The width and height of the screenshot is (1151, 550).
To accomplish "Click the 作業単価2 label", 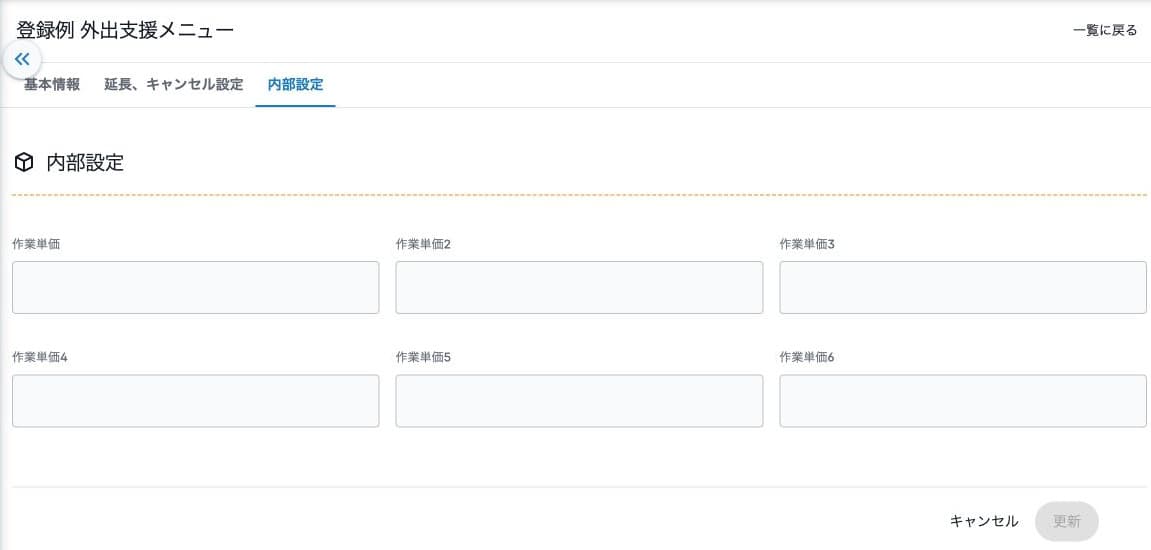I will coord(423,244).
